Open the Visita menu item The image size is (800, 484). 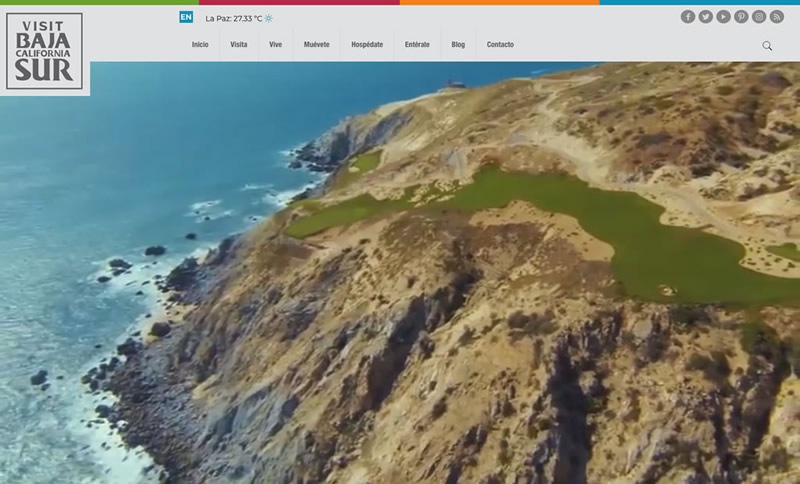[239, 44]
